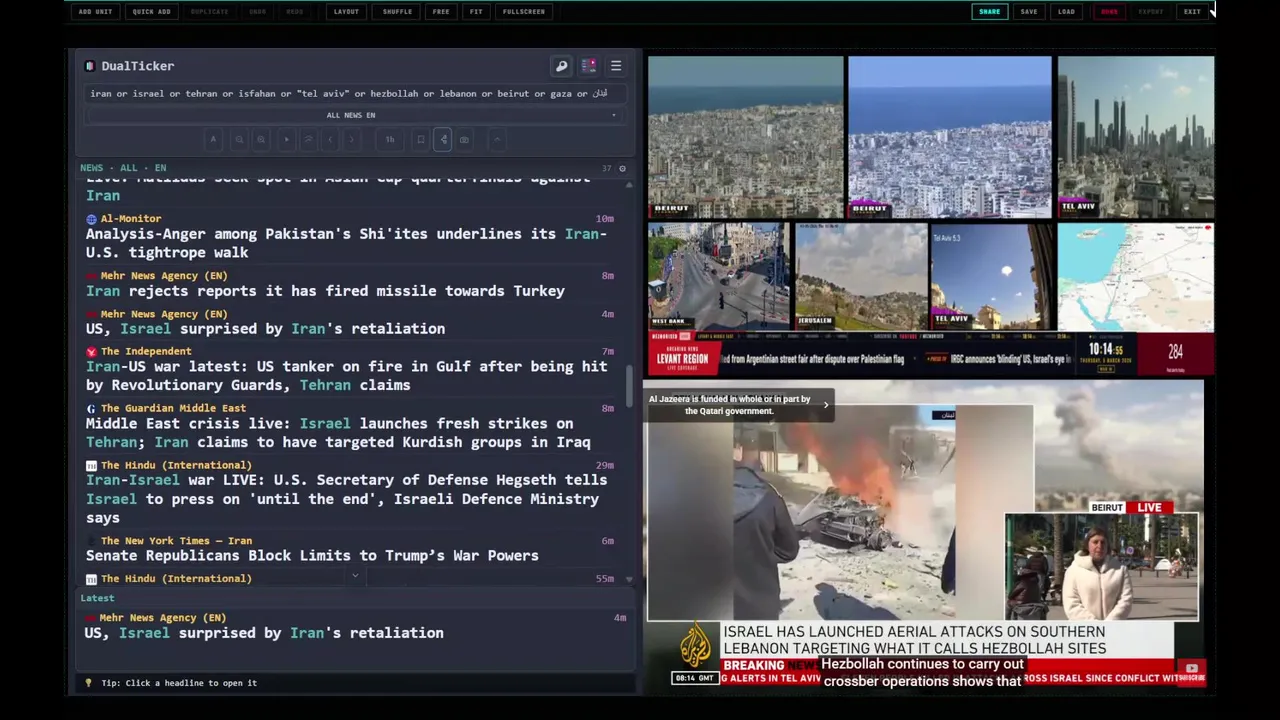Viewport: 1280px width, 720px height.
Task: Click the DualTicker title
Action: pos(138,66)
